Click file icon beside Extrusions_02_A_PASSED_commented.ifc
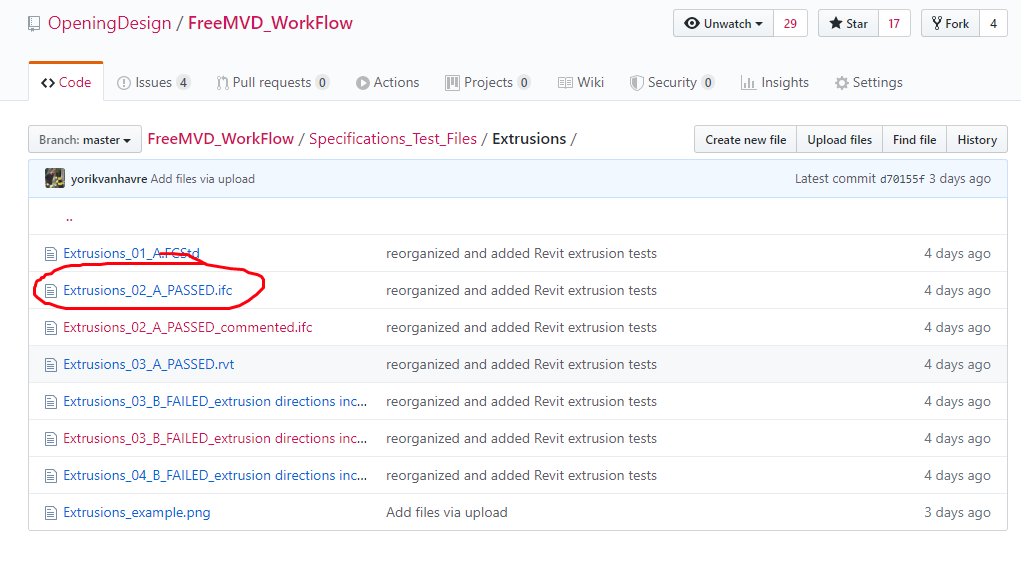The image size is (1021, 567). pyautogui.click(x=51, y=328)
